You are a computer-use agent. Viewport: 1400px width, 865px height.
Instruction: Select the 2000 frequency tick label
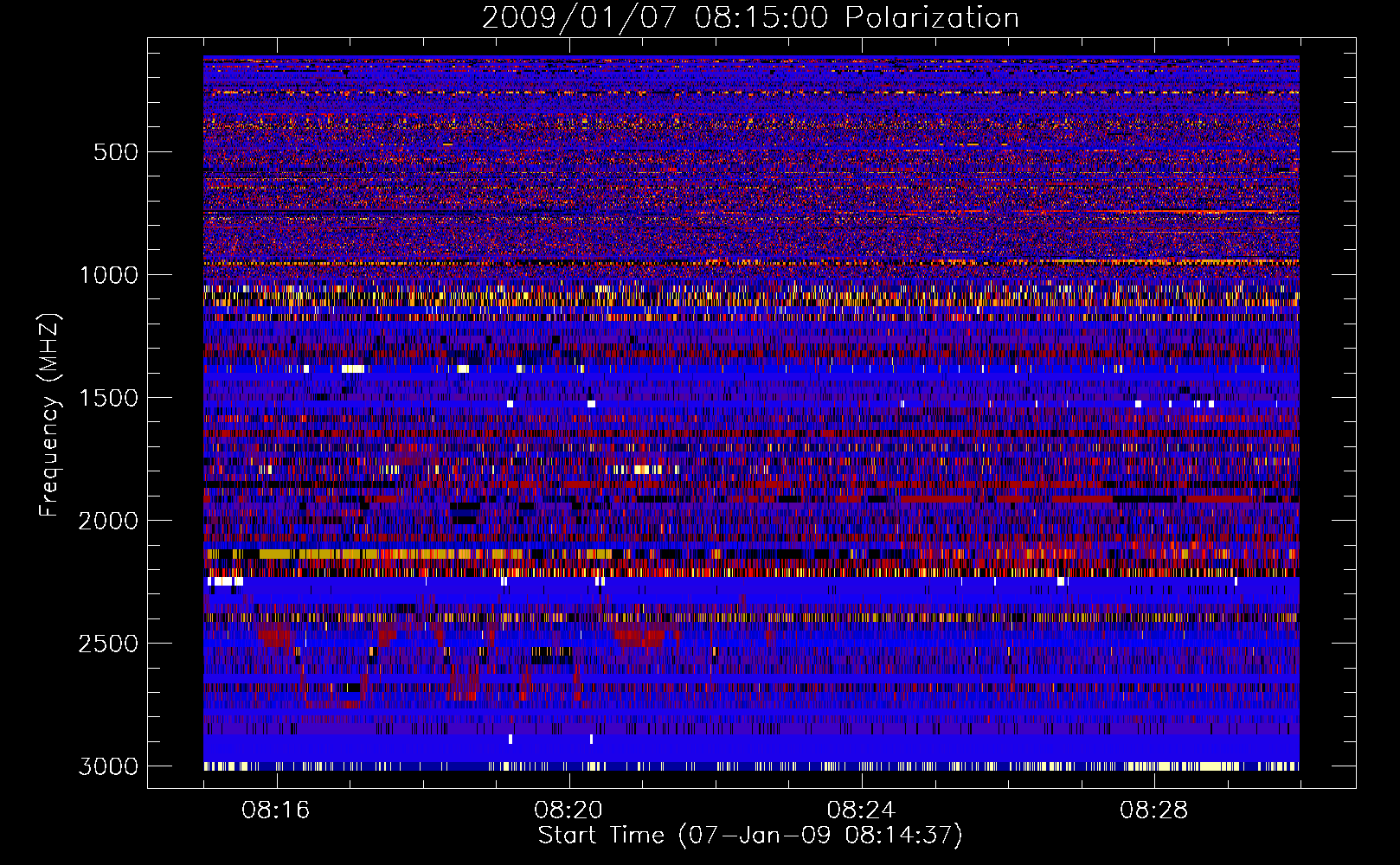[x=109, y=521]
